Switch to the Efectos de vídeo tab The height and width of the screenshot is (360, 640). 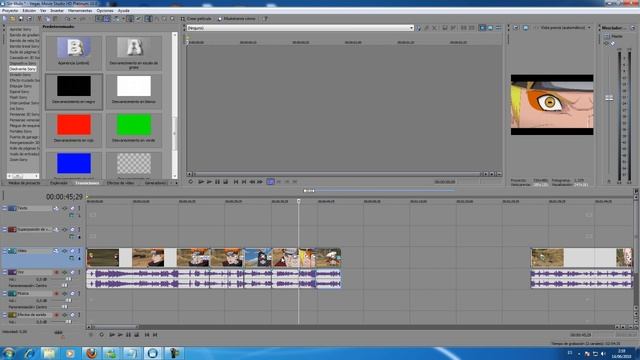tap(120, 183)
